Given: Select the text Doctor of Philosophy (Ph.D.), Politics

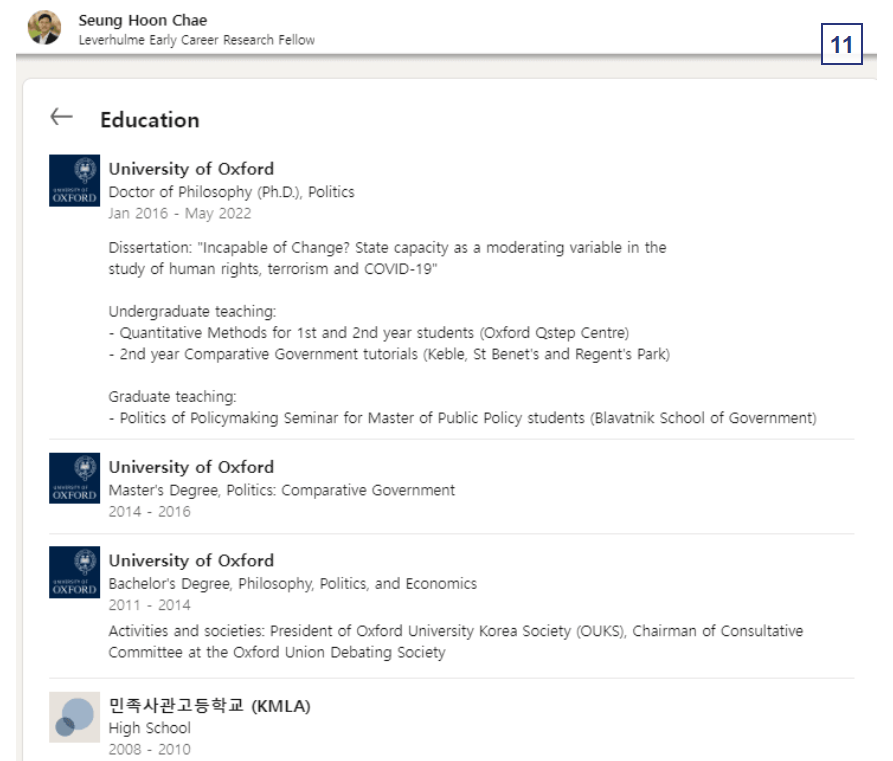Looking at the screenshot, I should (232, 192).
